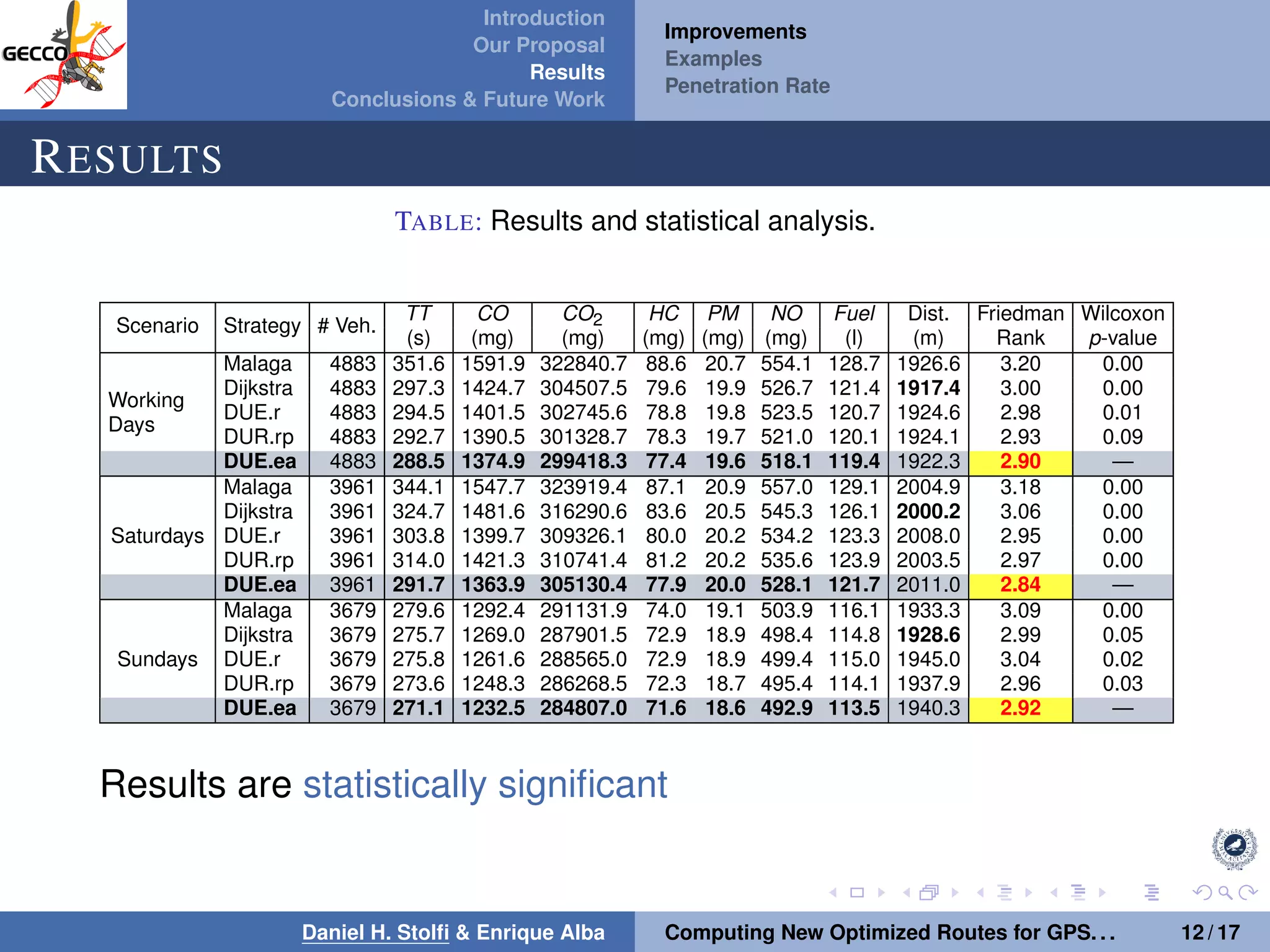Jump to the Introduction section
This screenshot has width=1270, height=952.
click(x=544, y=18)
